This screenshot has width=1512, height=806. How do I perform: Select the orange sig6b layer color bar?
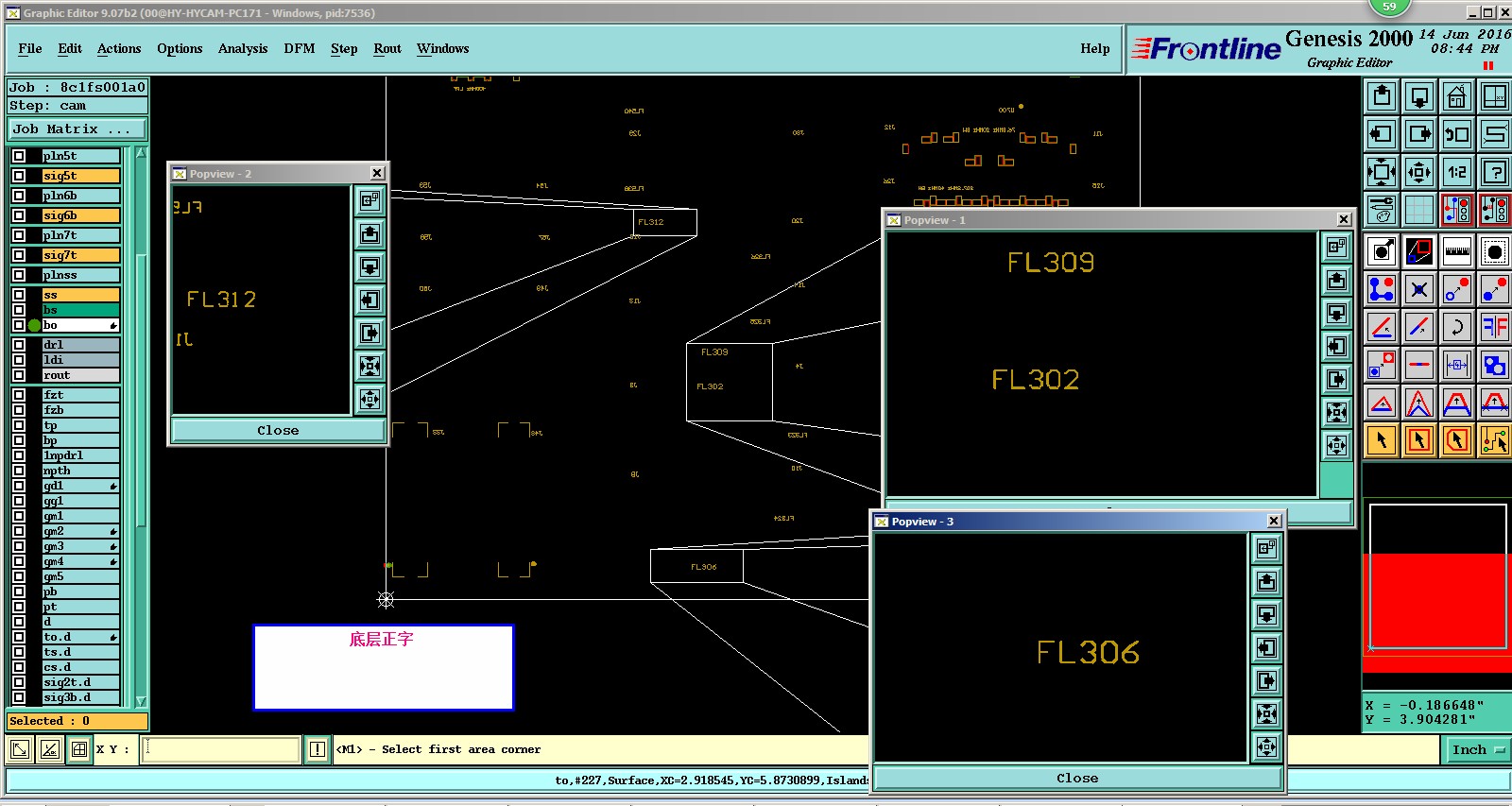click(x=81, y=215)
